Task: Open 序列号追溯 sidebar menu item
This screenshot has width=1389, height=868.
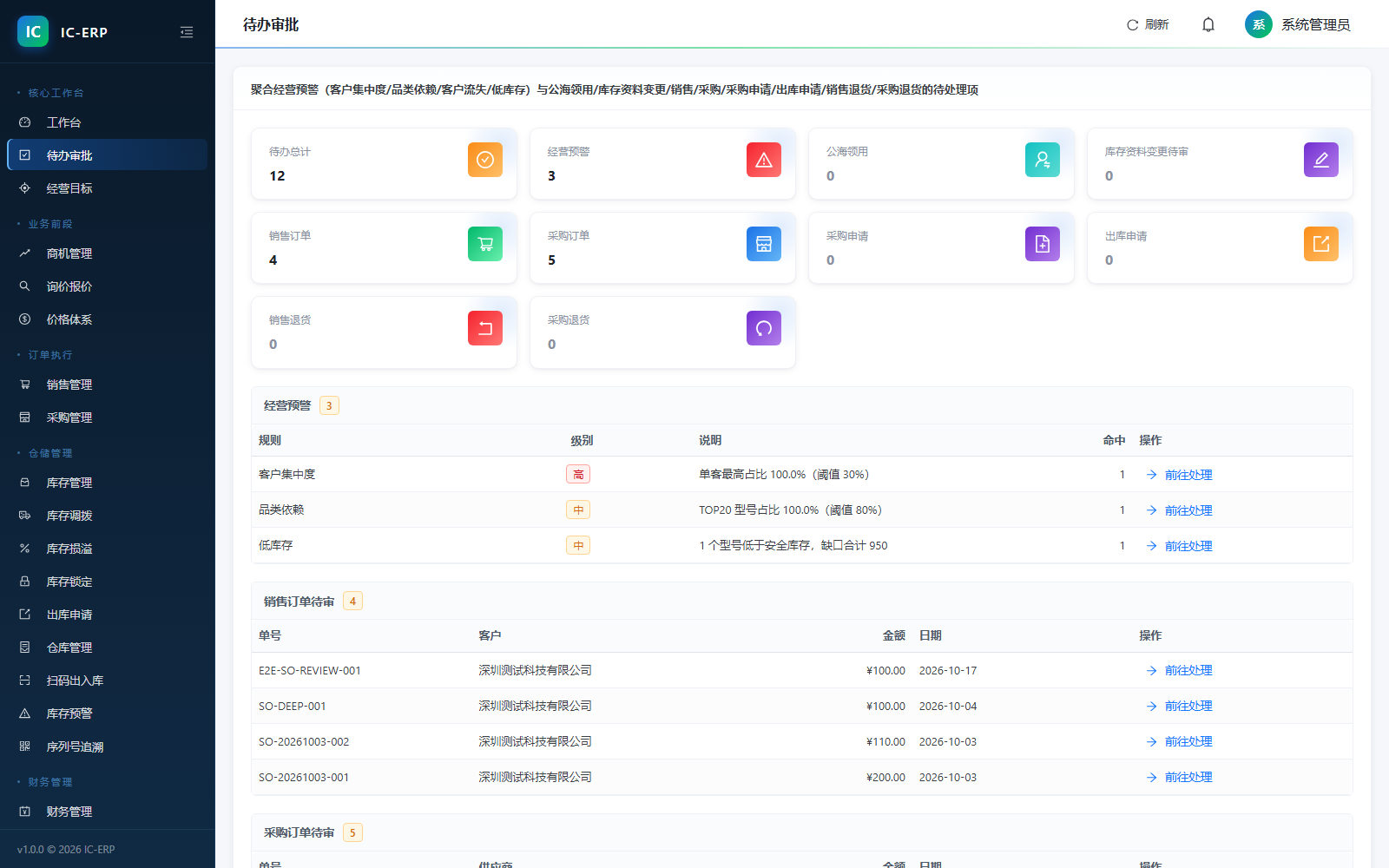Action: [x=108, y=746]
